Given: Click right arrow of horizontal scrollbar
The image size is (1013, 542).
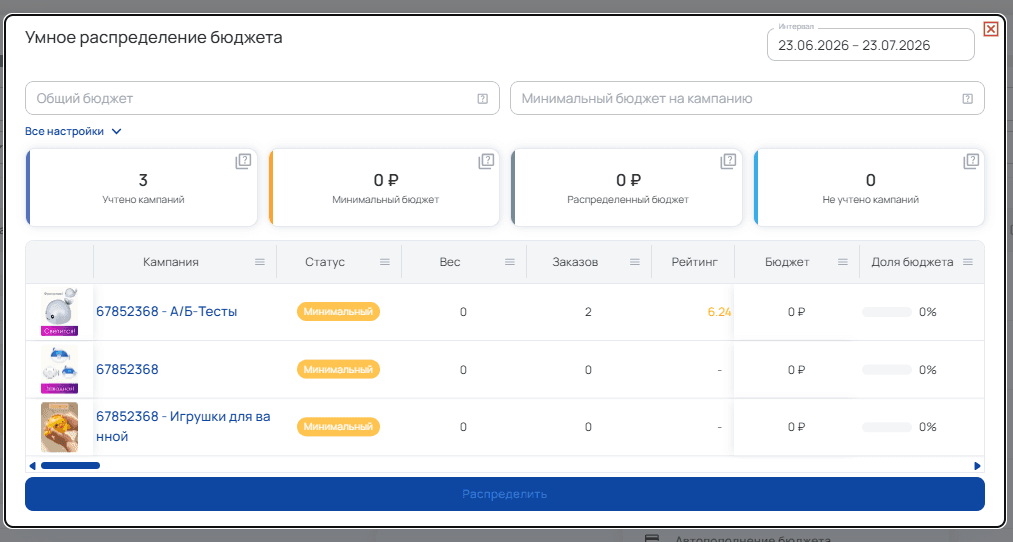Looking at the screenshot, I should pyautogui.click(x=977, y=466).
